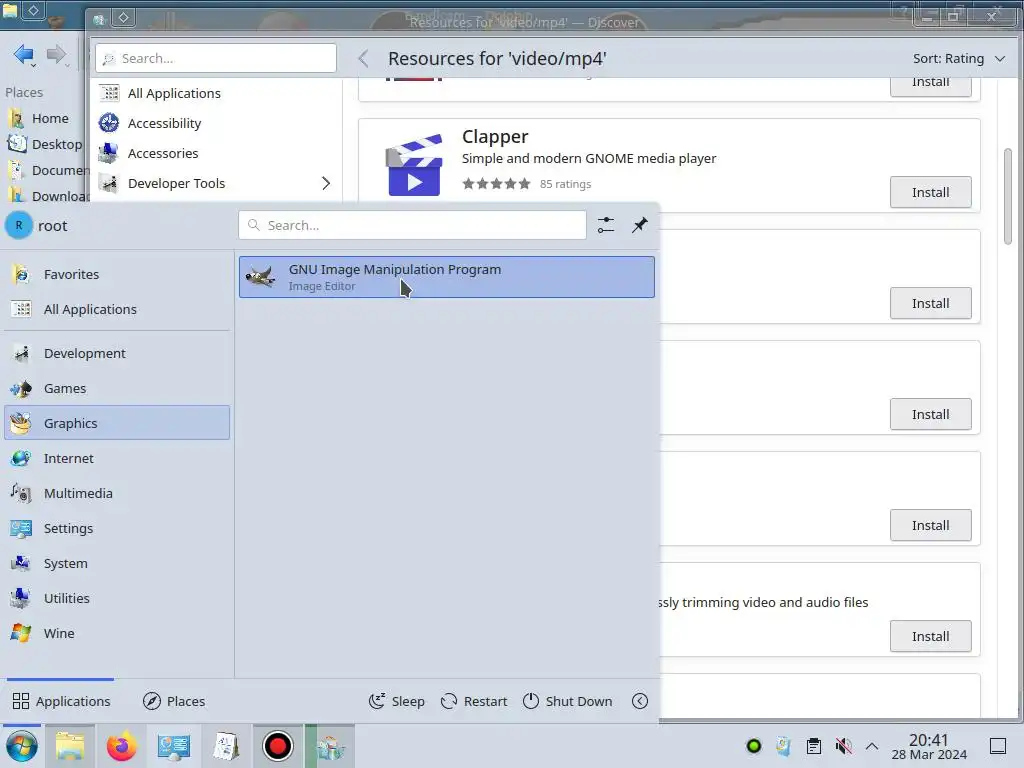Open the Discover taskbar icon

(x=330, y=746)
